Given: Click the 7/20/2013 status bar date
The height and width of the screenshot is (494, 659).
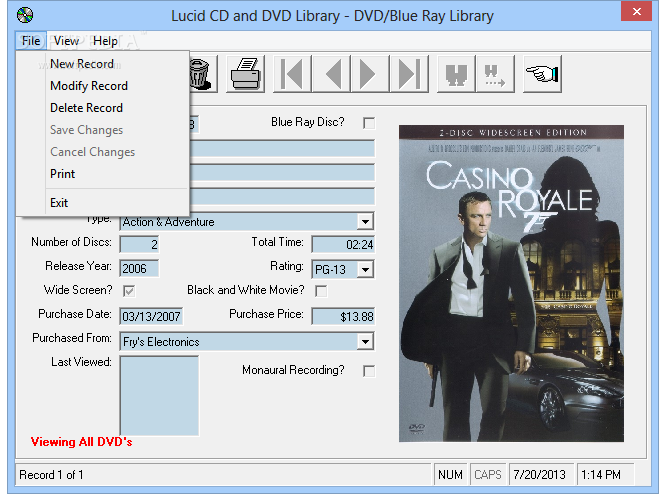Looking at the screenshot, I should [539, 475].
